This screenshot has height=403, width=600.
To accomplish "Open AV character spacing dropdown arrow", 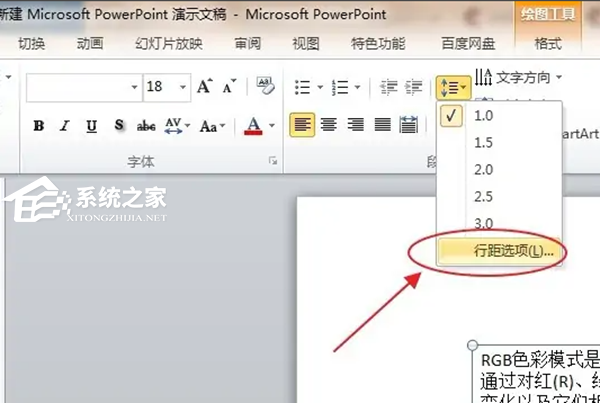I will (188, 126).
